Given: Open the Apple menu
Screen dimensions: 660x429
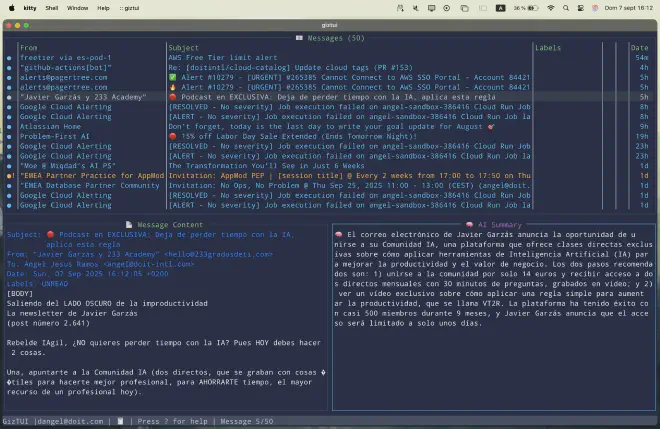Looking at the screenshot, I should [x=11, y=8].
